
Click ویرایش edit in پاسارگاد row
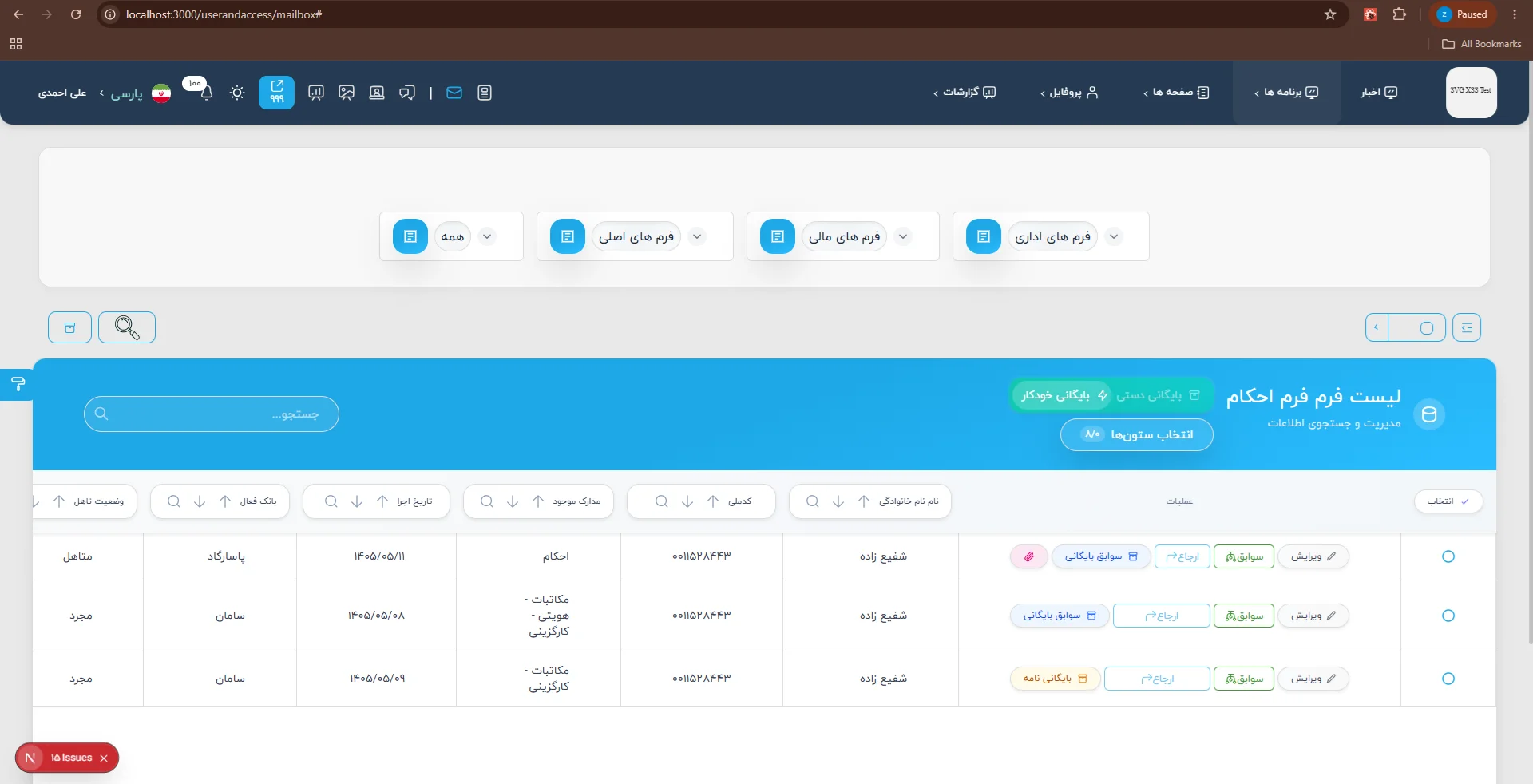tap(1313, 556)
